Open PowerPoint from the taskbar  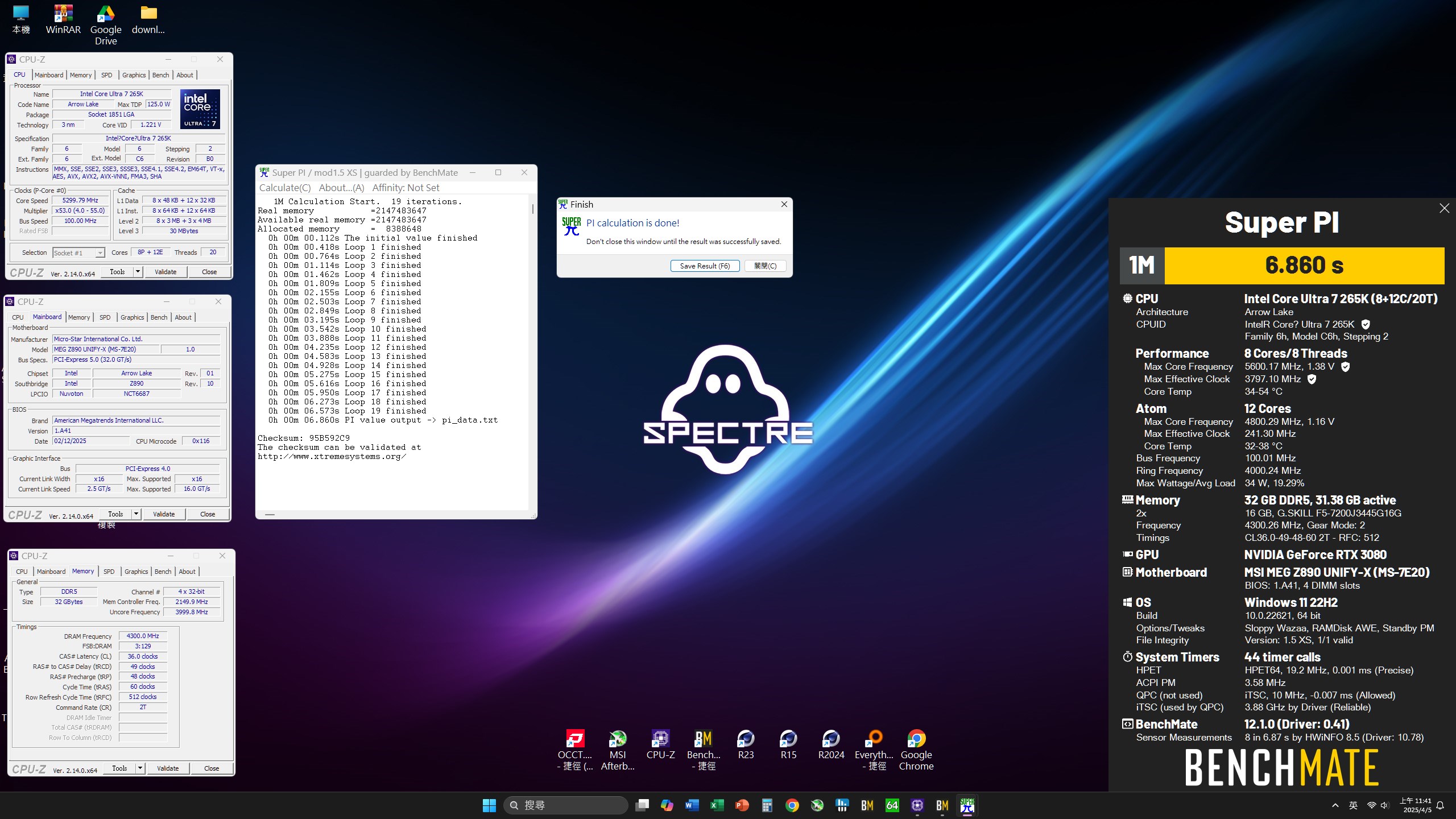coord(742,805)
